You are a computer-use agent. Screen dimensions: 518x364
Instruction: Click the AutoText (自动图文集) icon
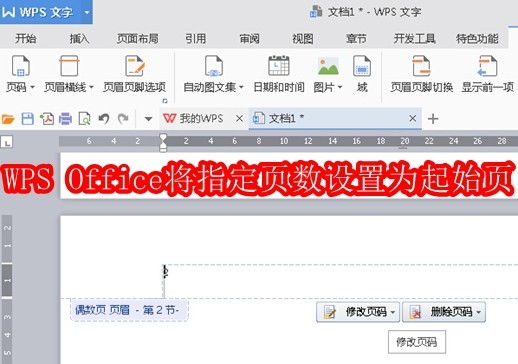pos(214,66)
